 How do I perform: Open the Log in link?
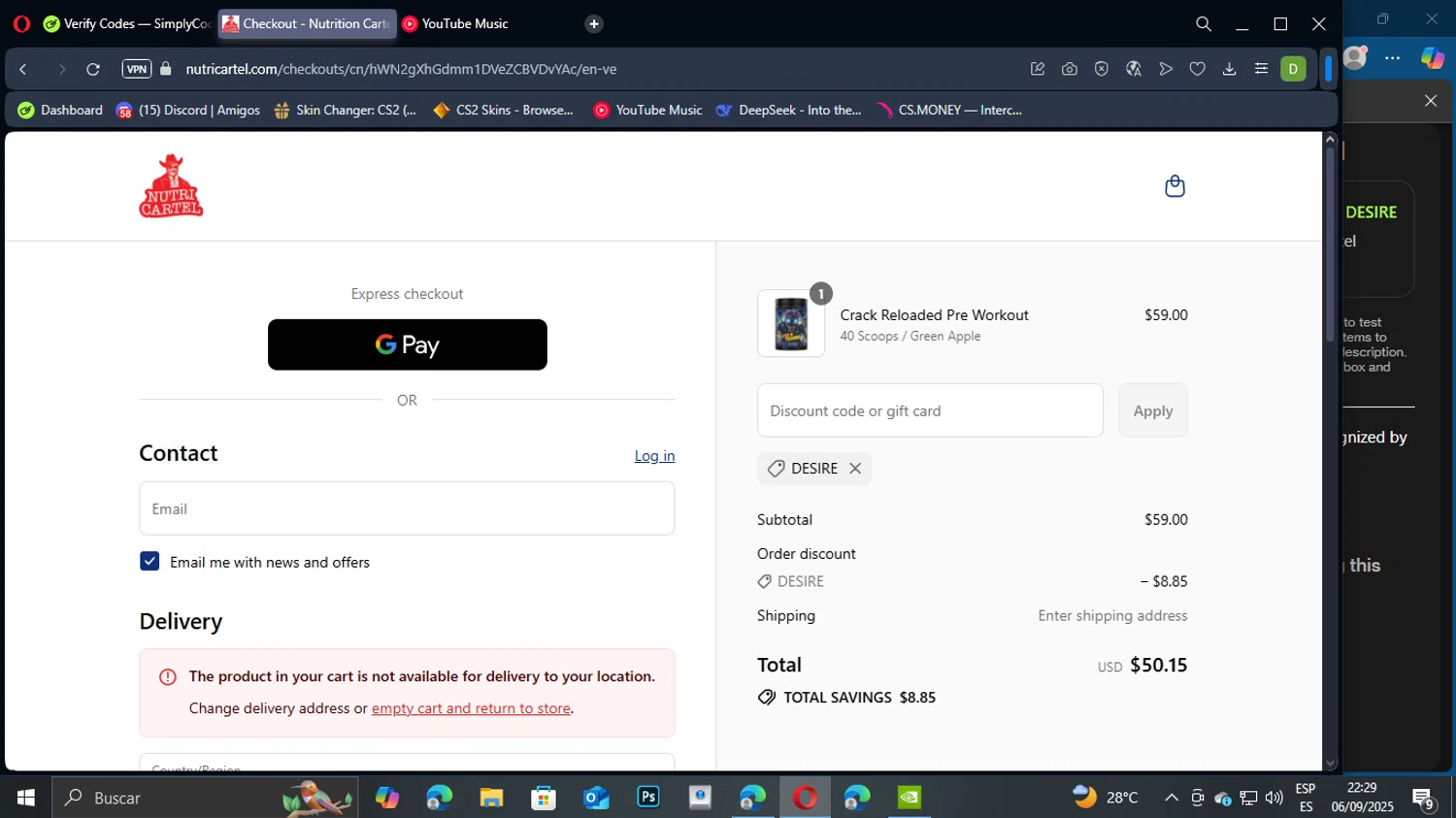point(654,455)
